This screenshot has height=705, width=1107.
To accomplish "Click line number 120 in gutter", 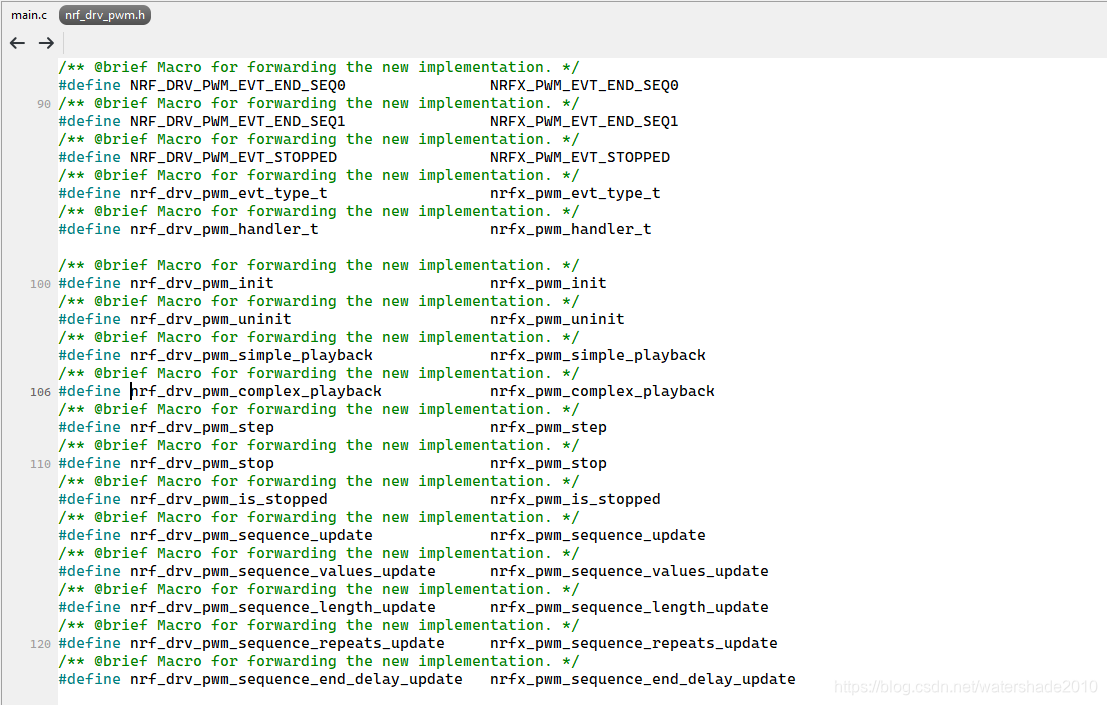I will (x=40, y=644).
